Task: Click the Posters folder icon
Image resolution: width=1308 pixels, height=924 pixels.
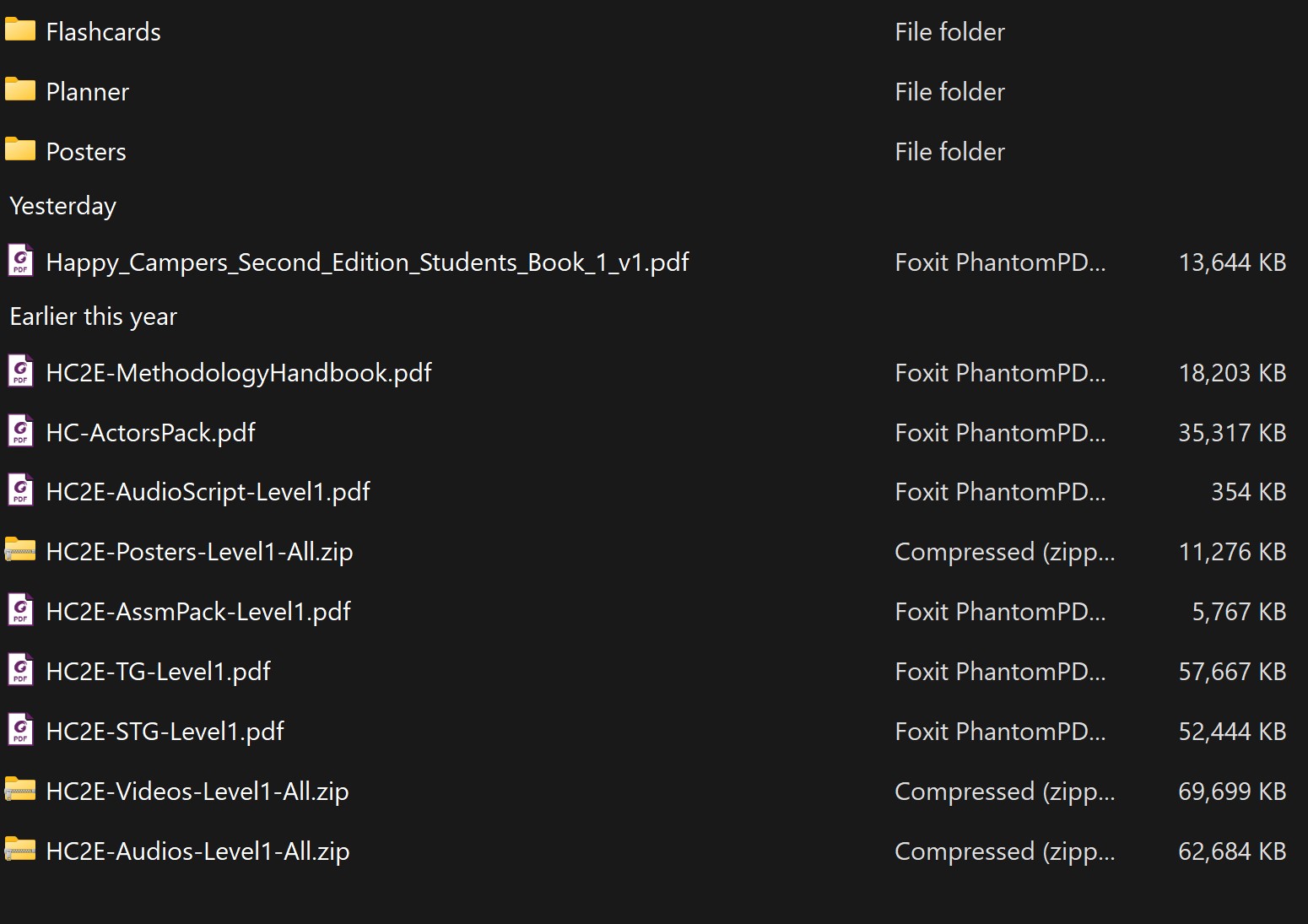Action: [x=20, y=150]
